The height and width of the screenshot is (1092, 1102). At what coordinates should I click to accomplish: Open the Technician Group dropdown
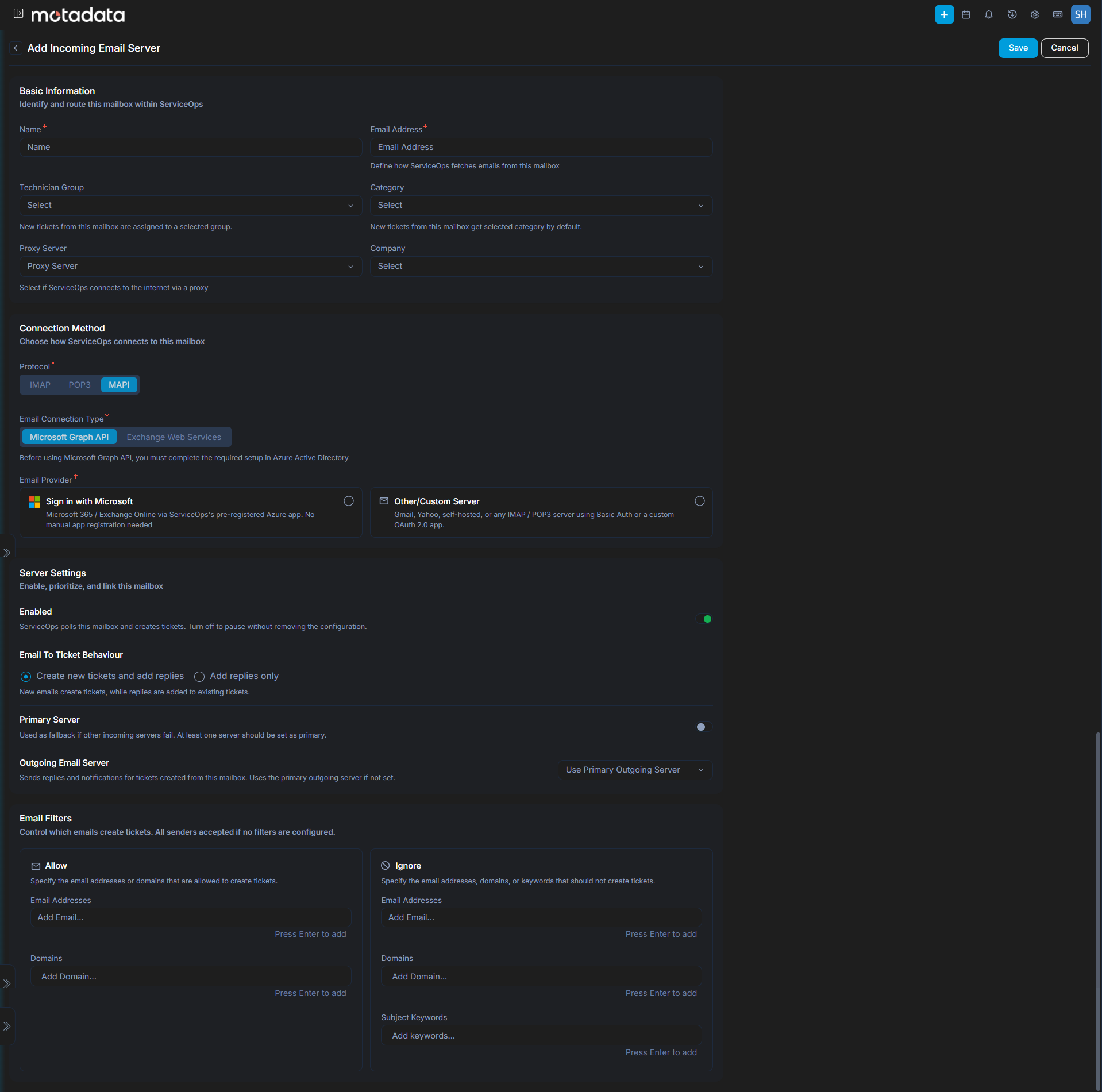[191, 206]
